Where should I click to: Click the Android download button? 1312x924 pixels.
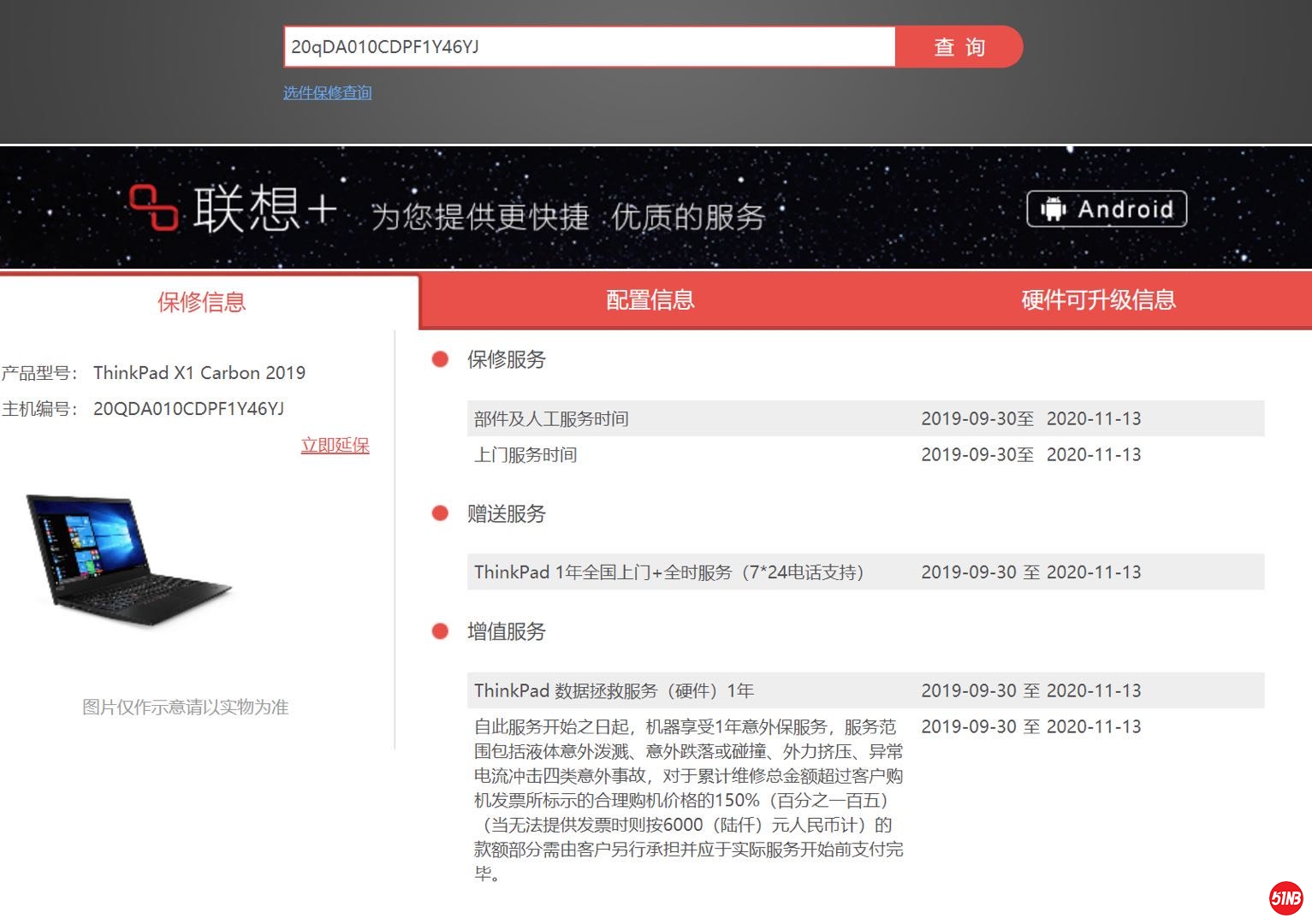[1106, 209]
